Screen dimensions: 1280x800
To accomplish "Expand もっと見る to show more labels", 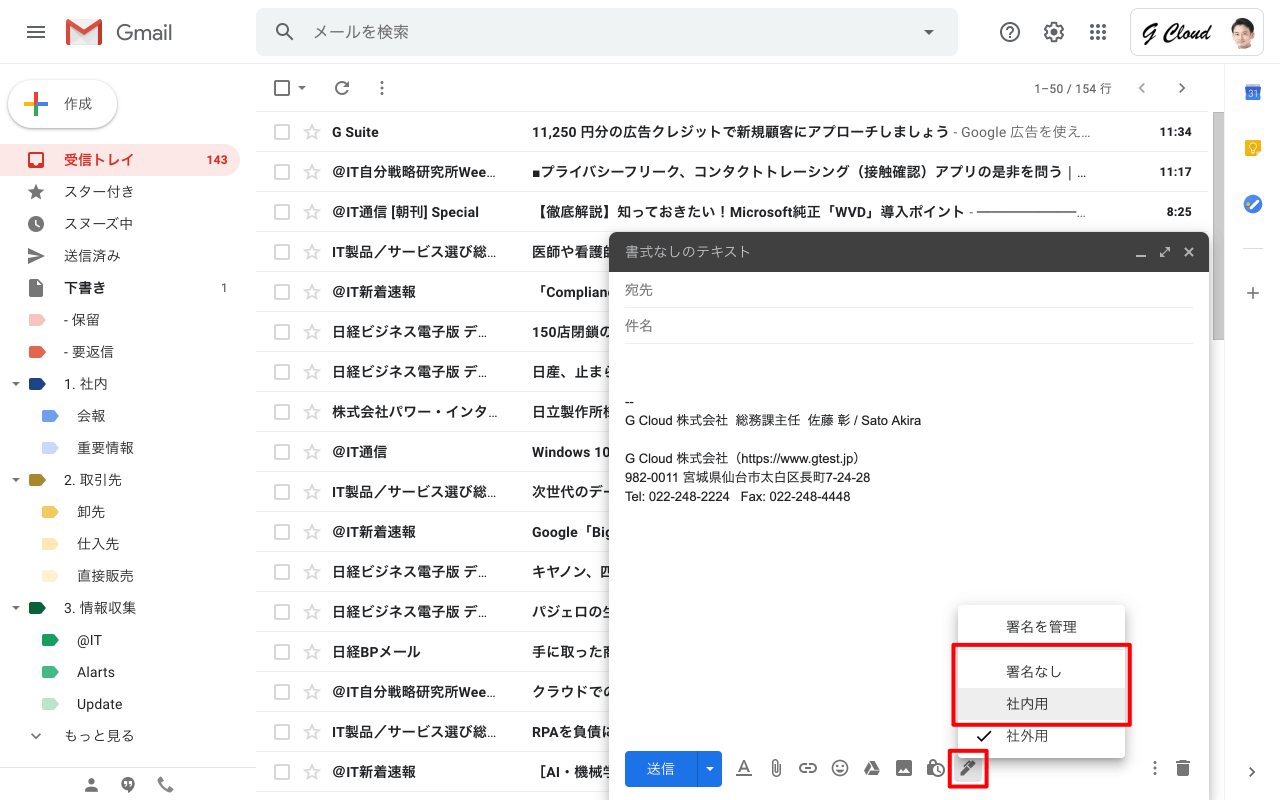I will [99, 736].
